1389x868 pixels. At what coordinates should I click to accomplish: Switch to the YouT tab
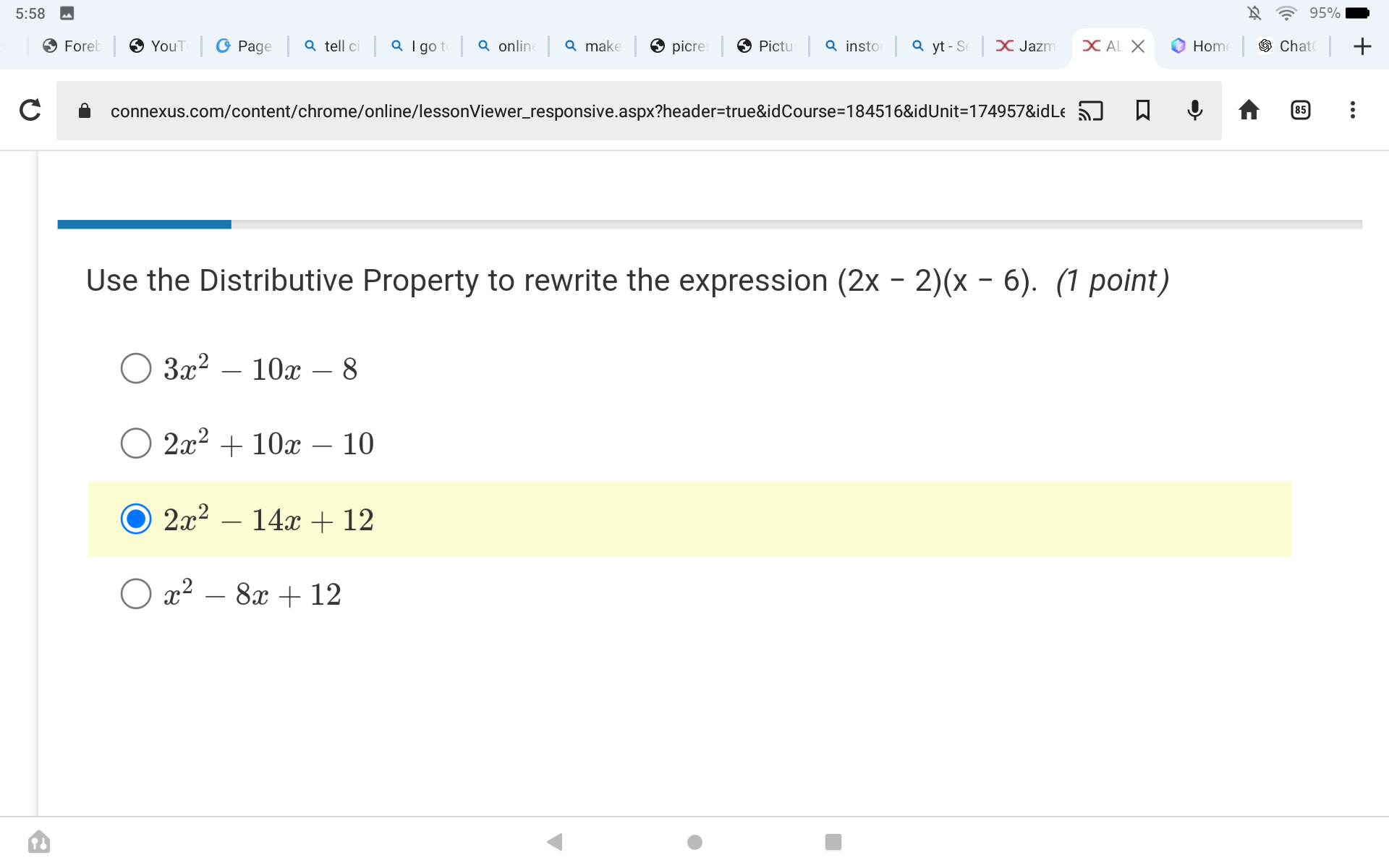click(158, 46)
